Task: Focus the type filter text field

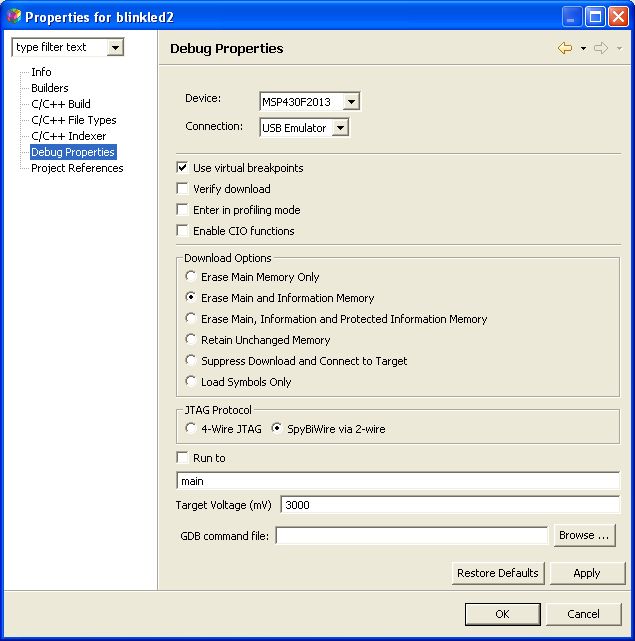Action: [61, 47]
